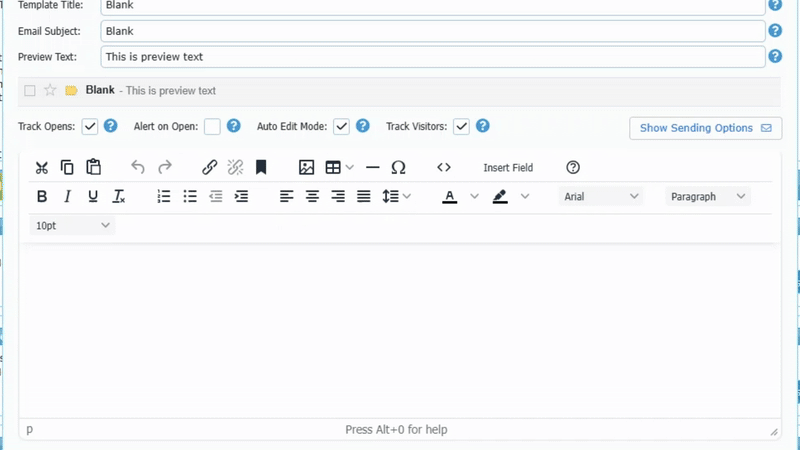800x450 pixels.
Task: Open the Arial font family dropdown
Action: pyautogui.click(x=600, y=197)
